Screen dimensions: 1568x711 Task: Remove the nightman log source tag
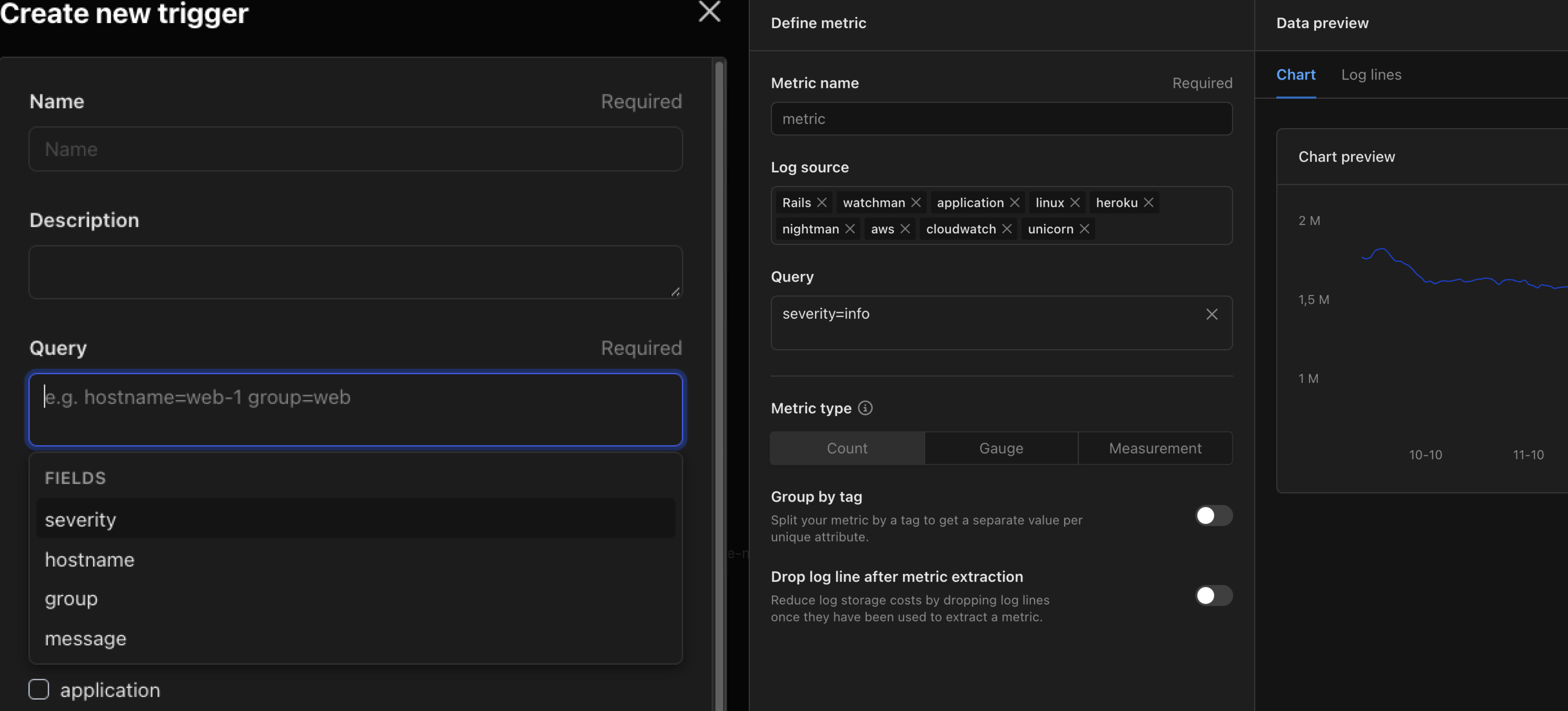(850, 229)
